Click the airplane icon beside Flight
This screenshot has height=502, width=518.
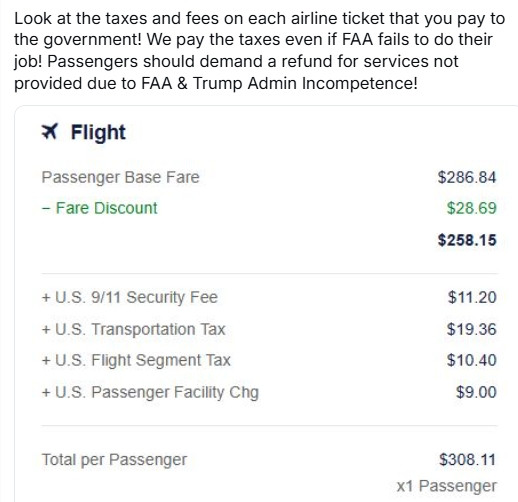click(50, 131)
